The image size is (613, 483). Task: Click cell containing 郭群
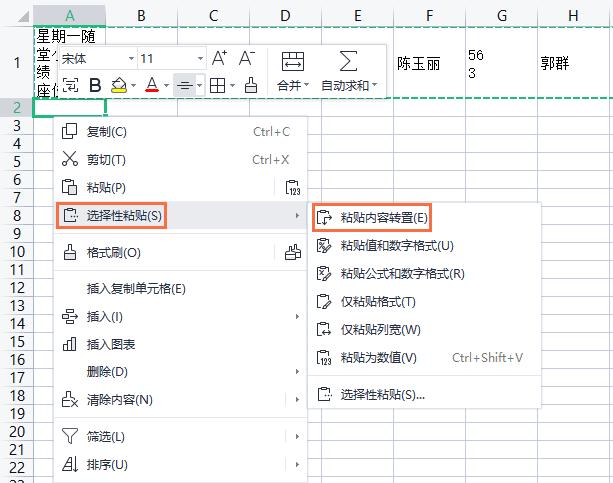(x=573, y=63)
